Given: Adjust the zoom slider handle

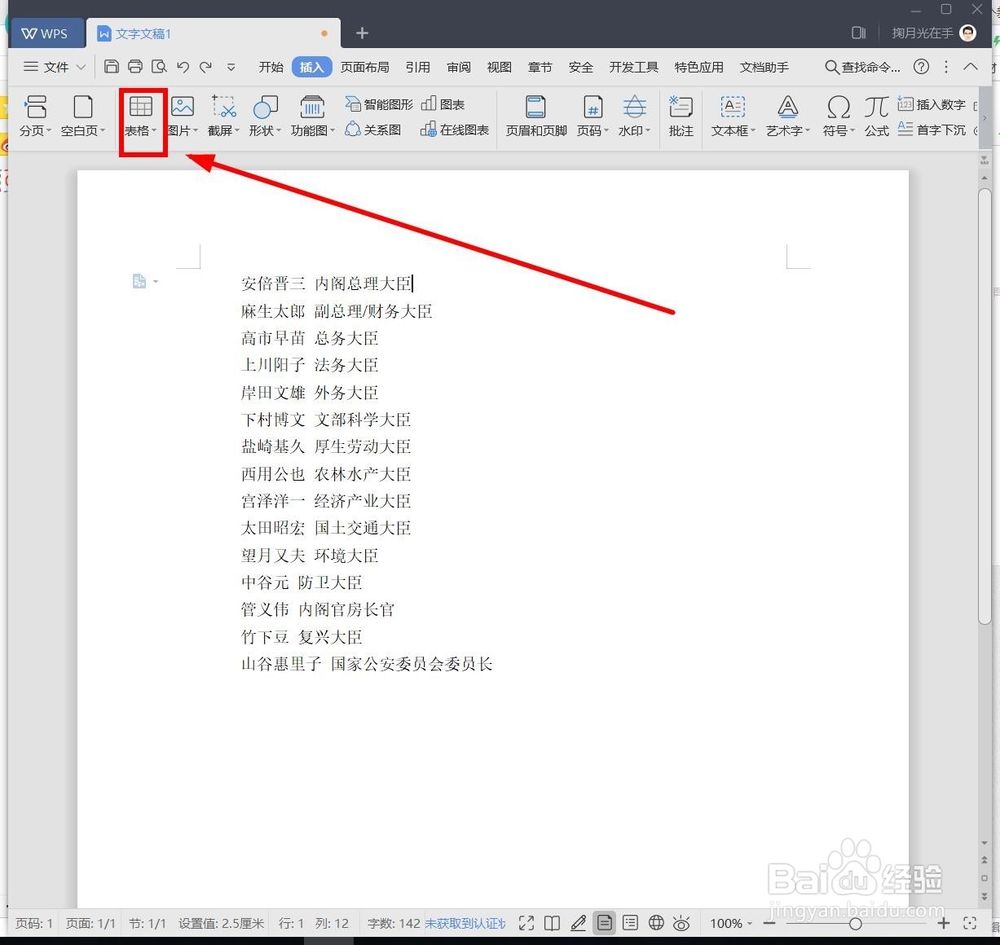Looking at the screenshot, I should tap(855, 923).
